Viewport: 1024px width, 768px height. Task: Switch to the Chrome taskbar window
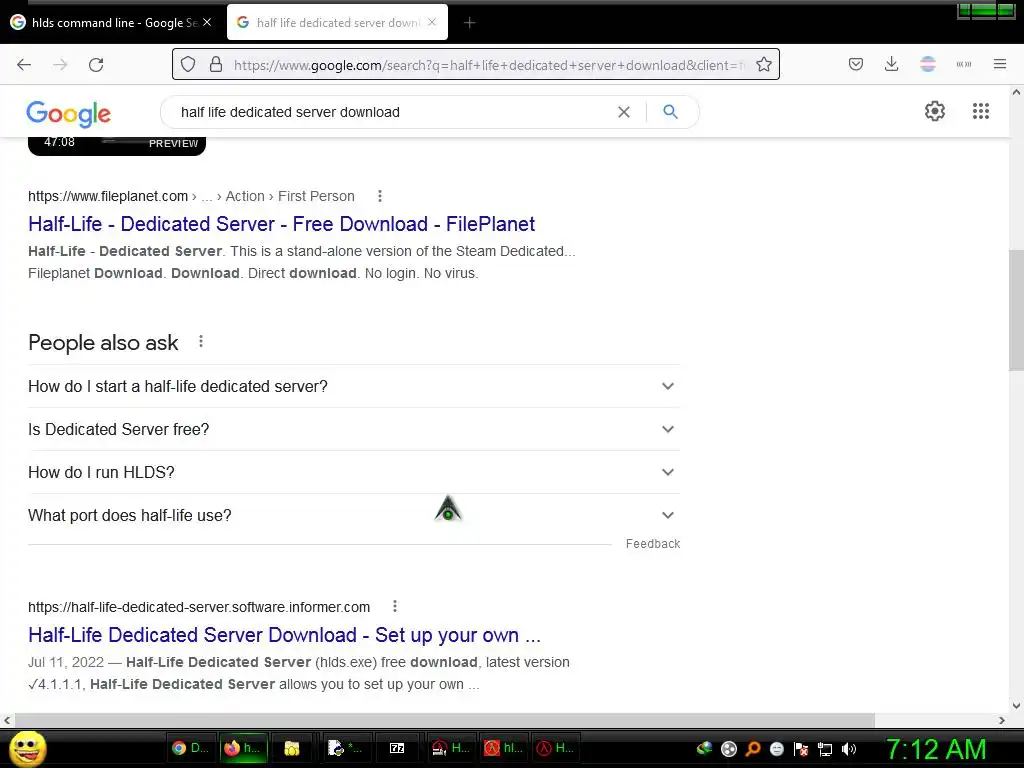(x=190, y=748)
